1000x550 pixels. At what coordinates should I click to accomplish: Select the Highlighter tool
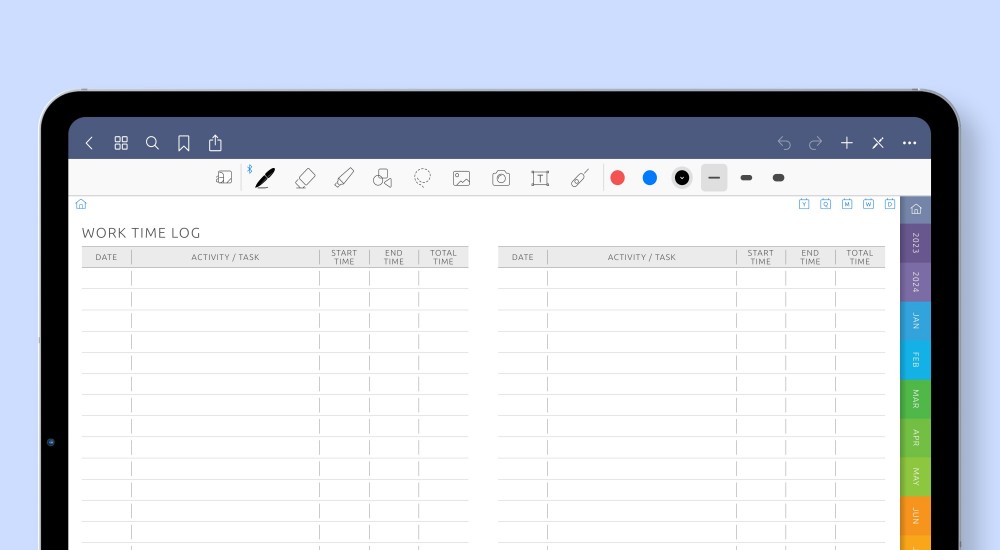click(x=344, y=178)
